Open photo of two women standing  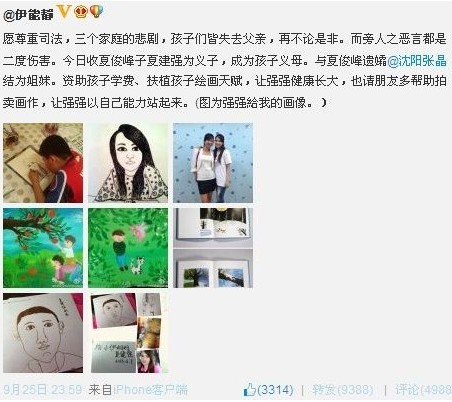213,163
